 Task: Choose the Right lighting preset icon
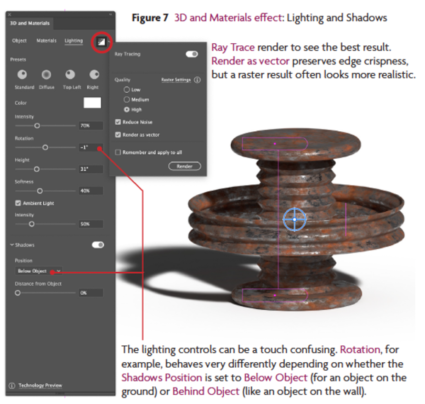94,74
